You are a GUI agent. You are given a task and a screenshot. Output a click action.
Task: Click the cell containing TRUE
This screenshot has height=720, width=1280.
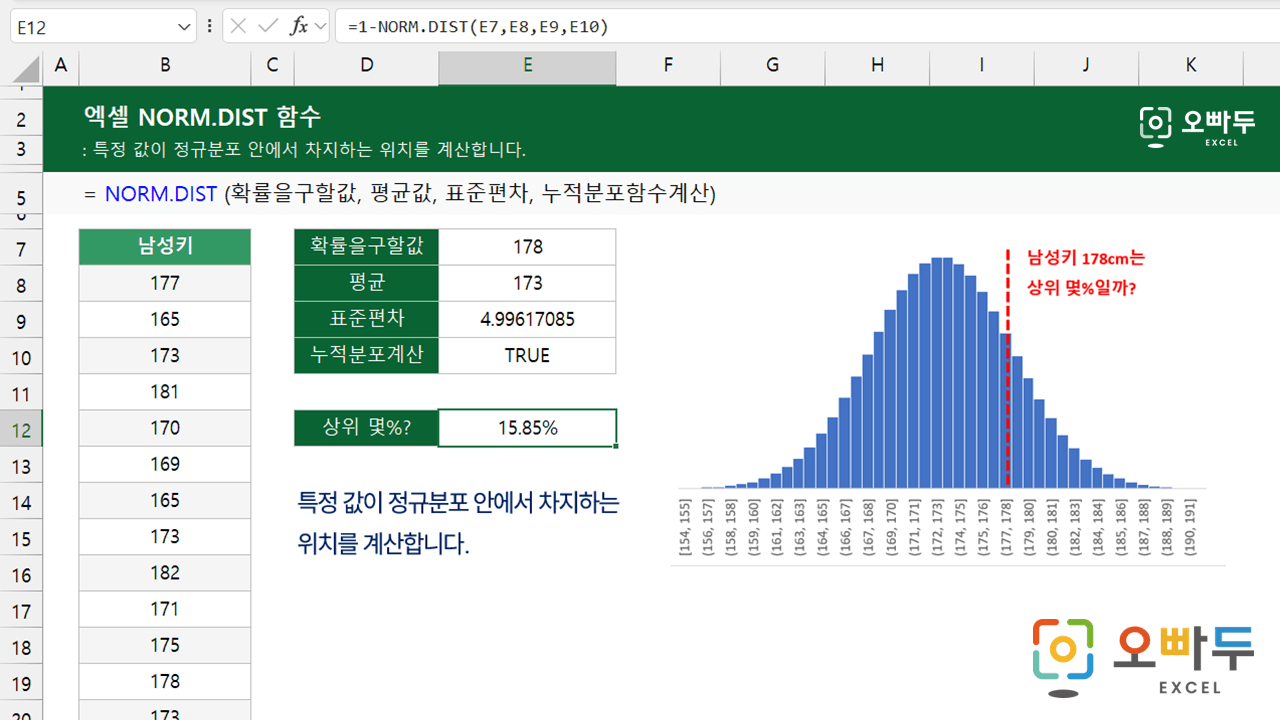pos(527,356)
